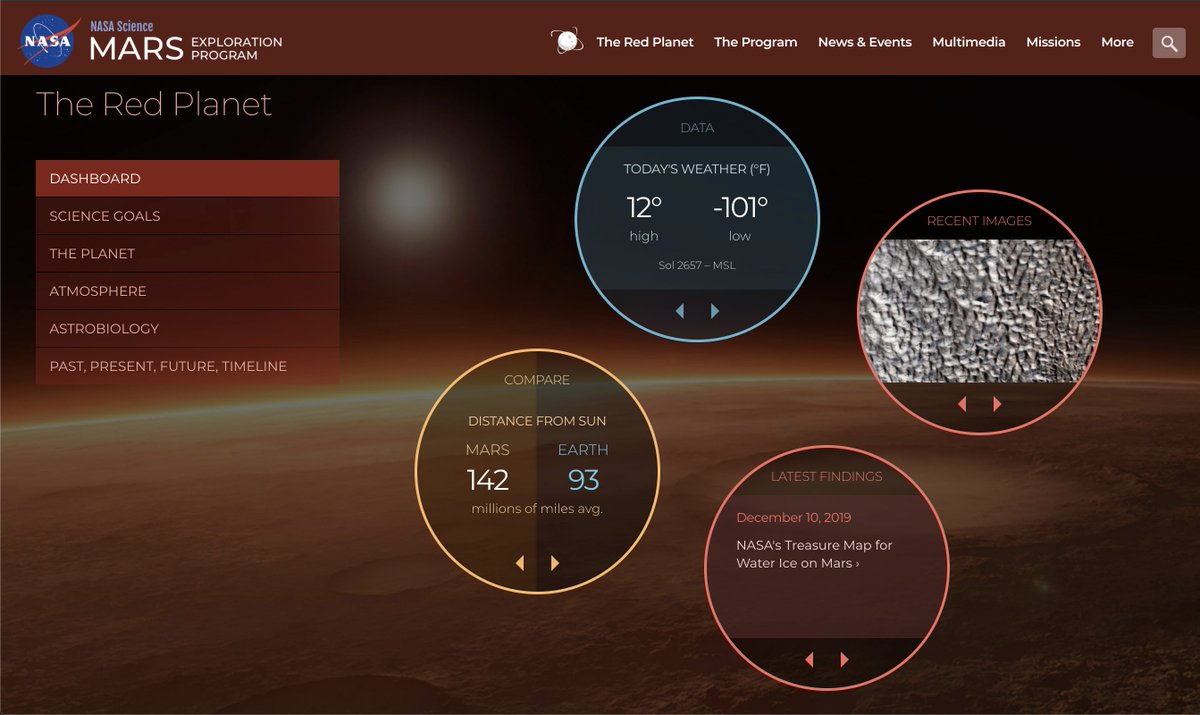The height and width of the screenshot is (715, 1200).
Task: Click the NASA meatball logo
Action: click(47, 41)
